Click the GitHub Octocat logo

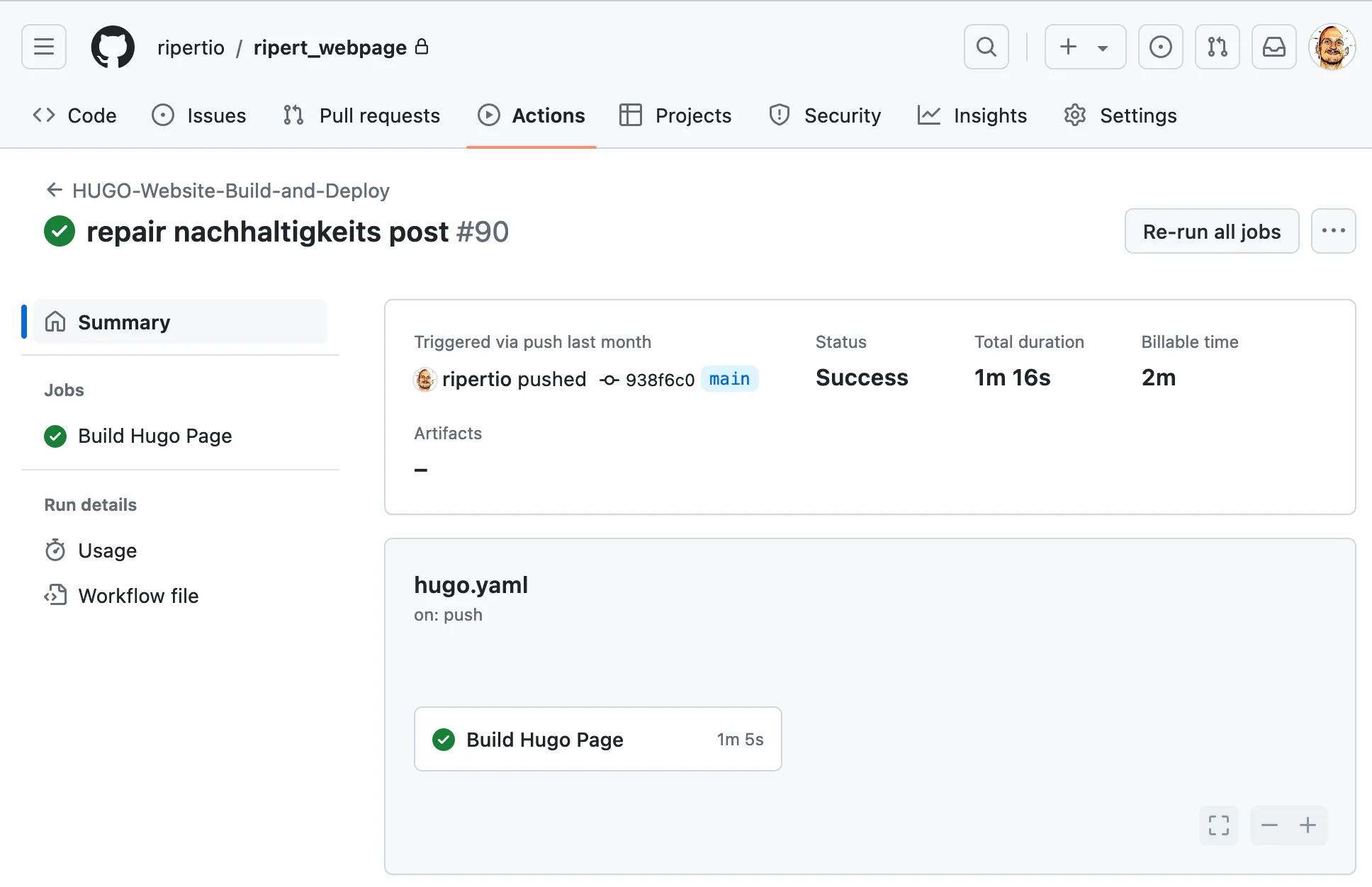tap(113, 47)
